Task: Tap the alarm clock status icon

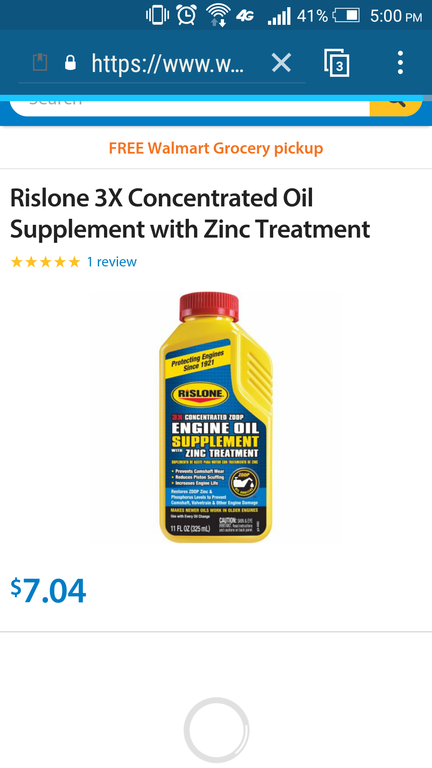Action: (x=187, y=16)
